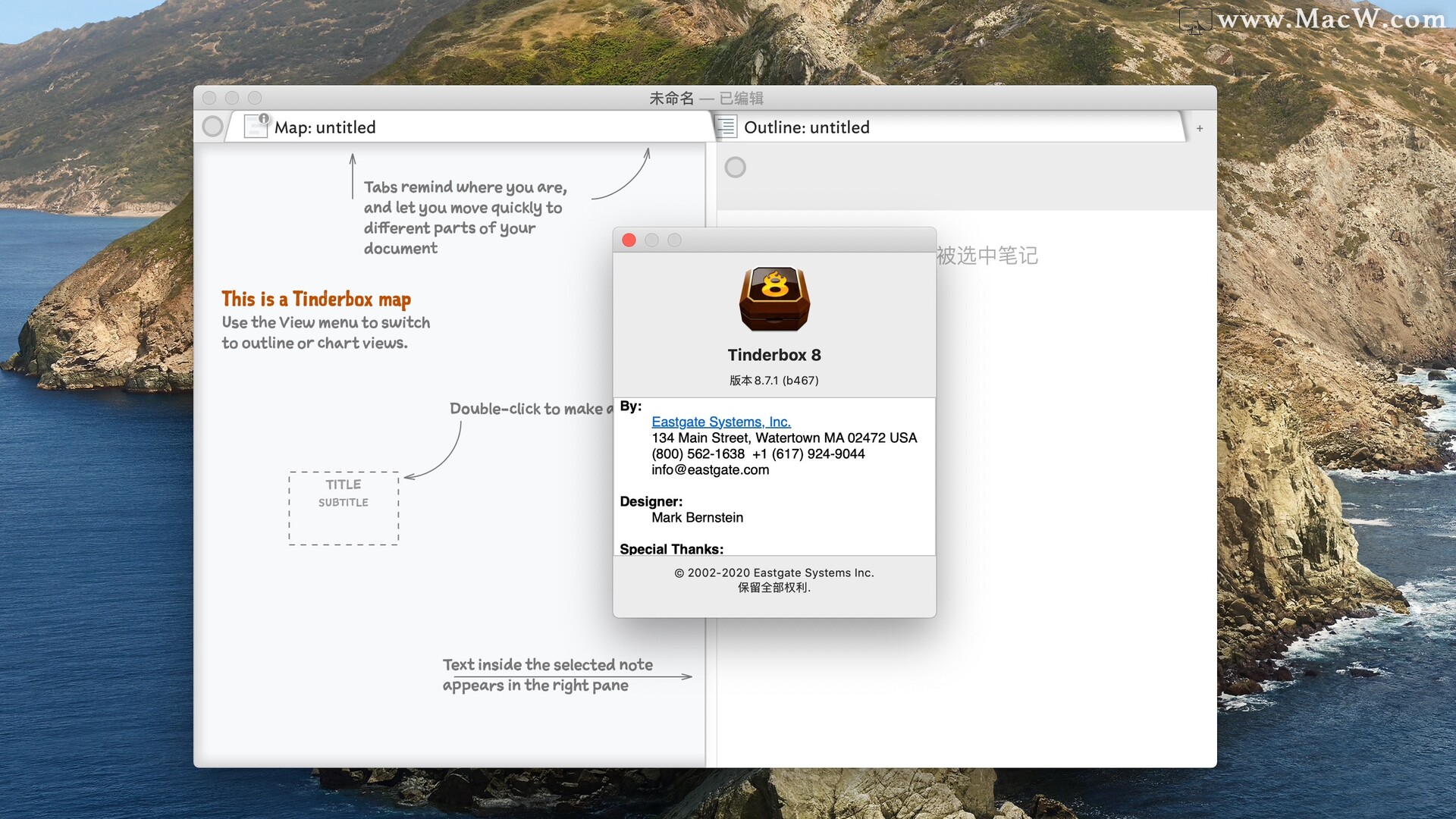Click the circle badge in the text pane
The image size is (1456, 819).
(x=735, y=168)
